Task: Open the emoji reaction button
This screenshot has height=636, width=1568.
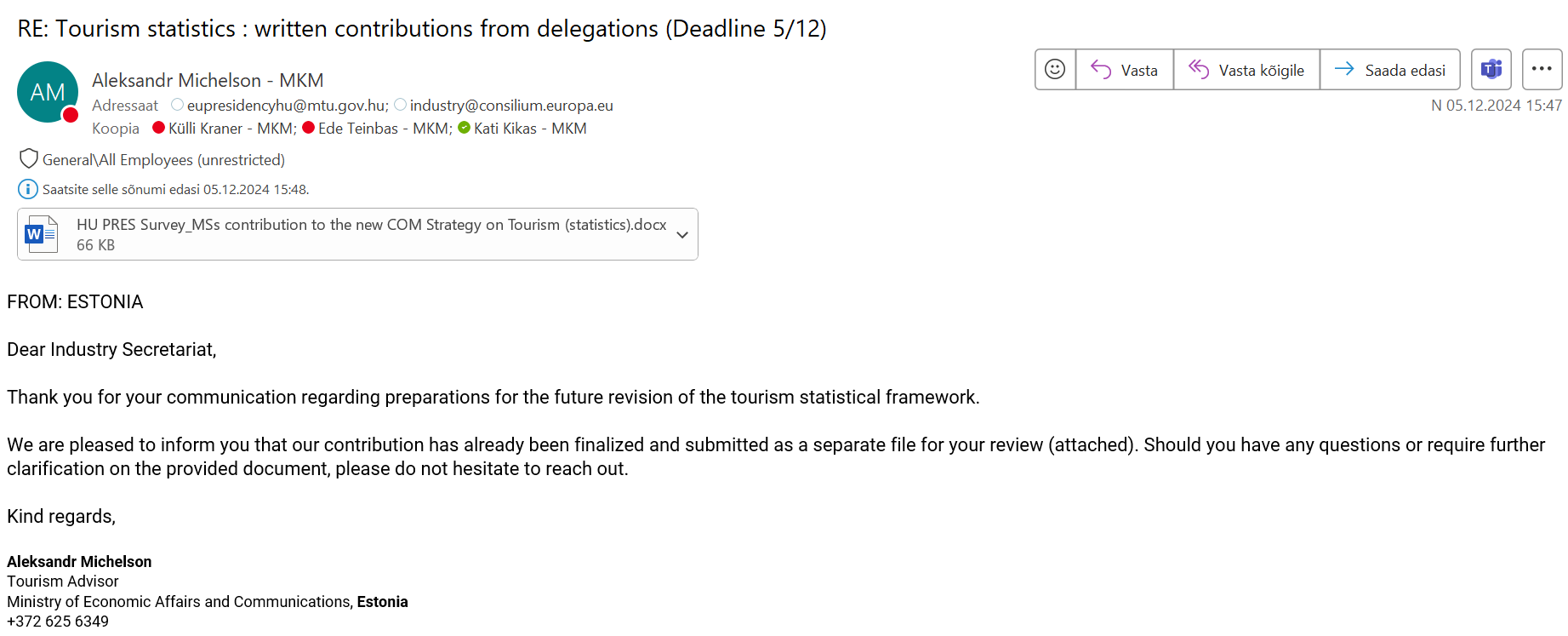Action: (1055, 70)
